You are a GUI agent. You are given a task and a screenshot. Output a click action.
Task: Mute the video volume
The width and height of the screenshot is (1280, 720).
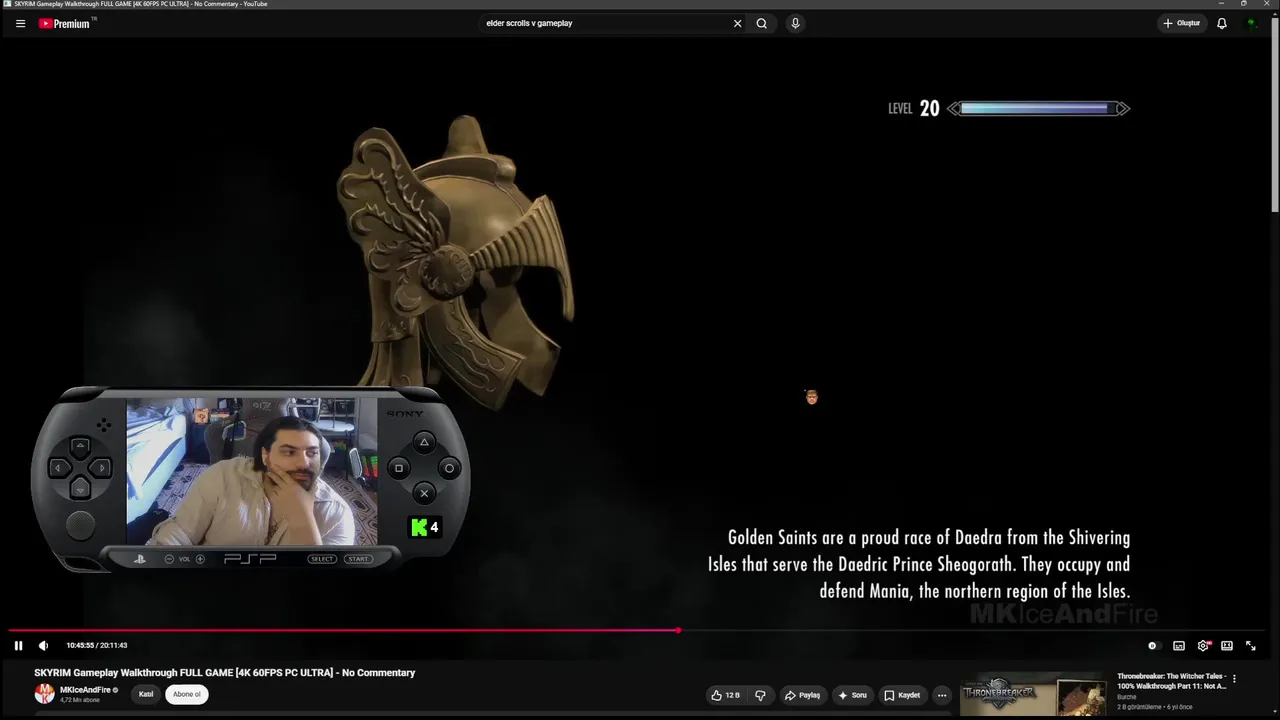pos(43,646)
